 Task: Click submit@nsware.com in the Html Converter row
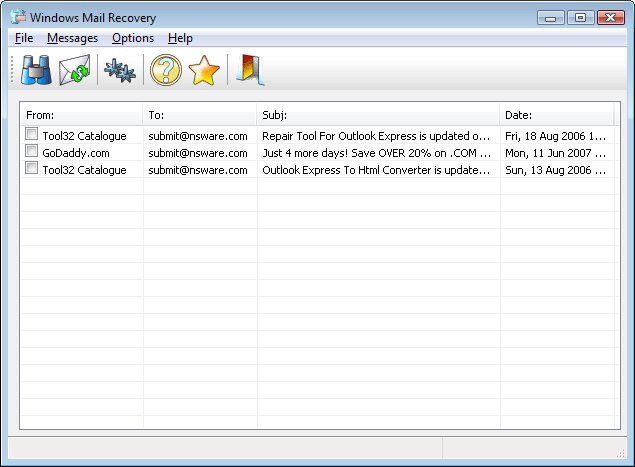coord(198,170)
